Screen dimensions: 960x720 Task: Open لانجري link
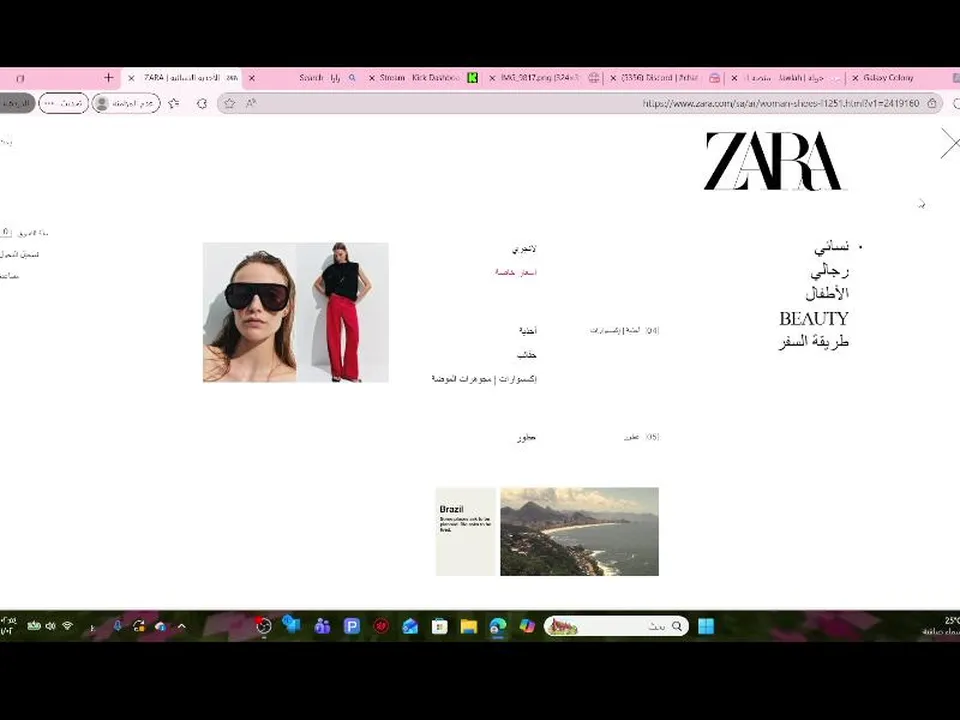(x=524, y=249)
